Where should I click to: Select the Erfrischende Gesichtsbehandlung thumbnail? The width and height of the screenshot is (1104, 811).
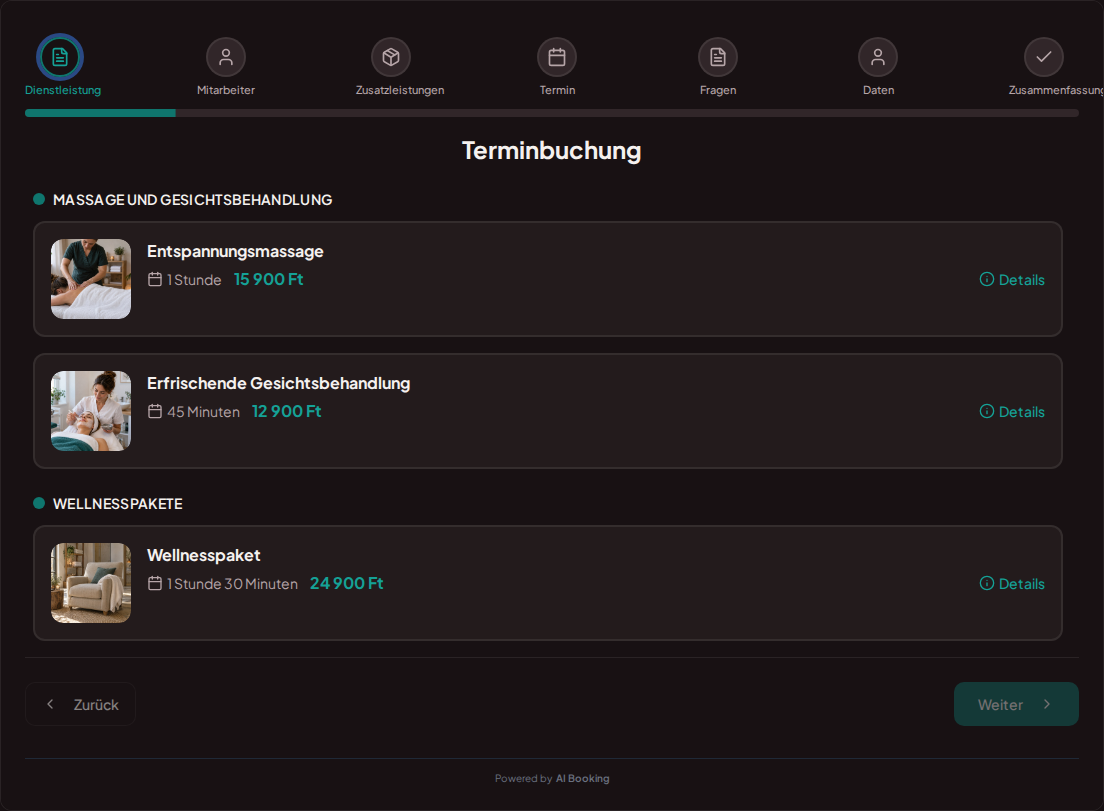point(91,410)
